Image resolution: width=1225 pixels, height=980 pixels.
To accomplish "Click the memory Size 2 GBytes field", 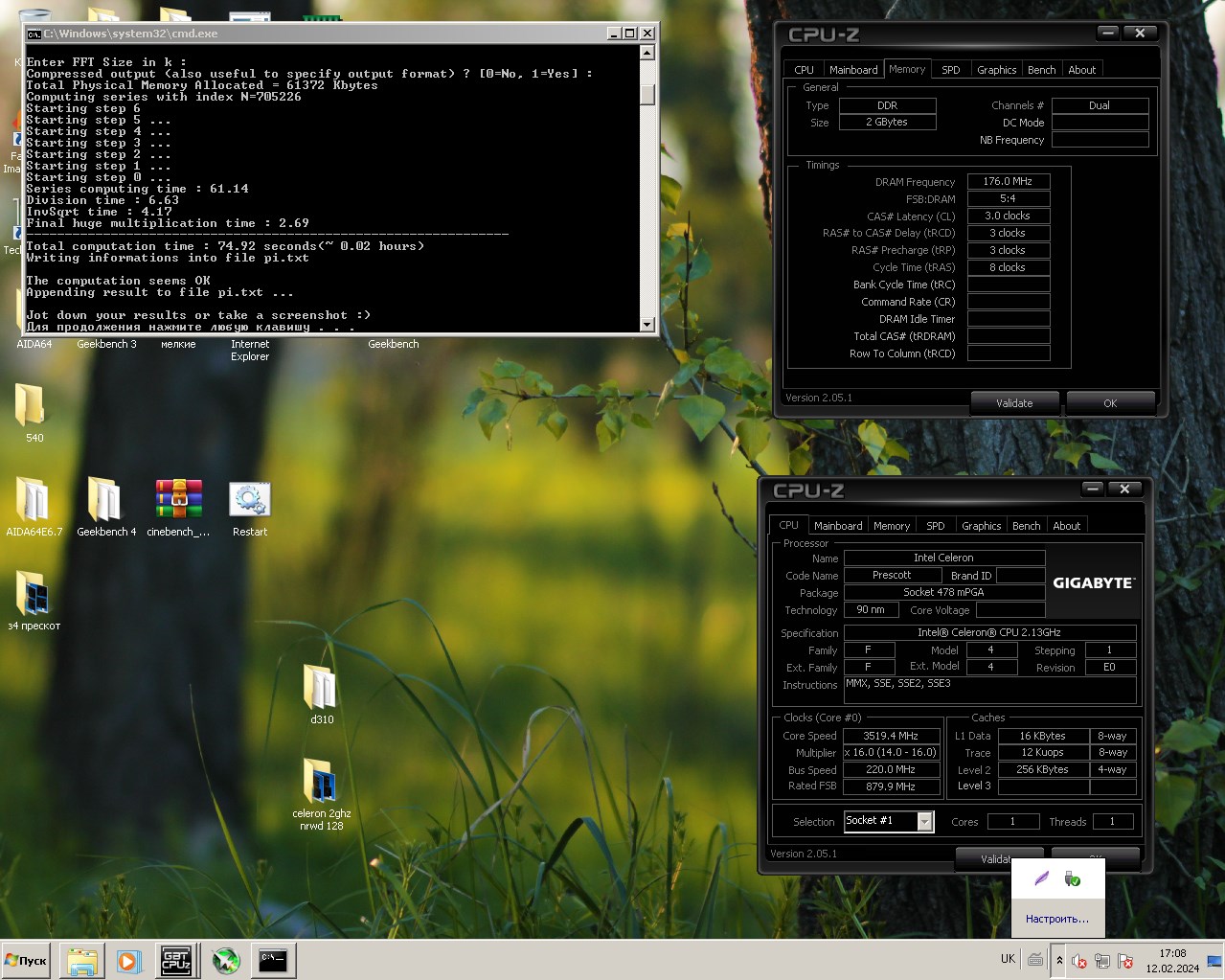I will pyautogui.click(x=888, y=122).
